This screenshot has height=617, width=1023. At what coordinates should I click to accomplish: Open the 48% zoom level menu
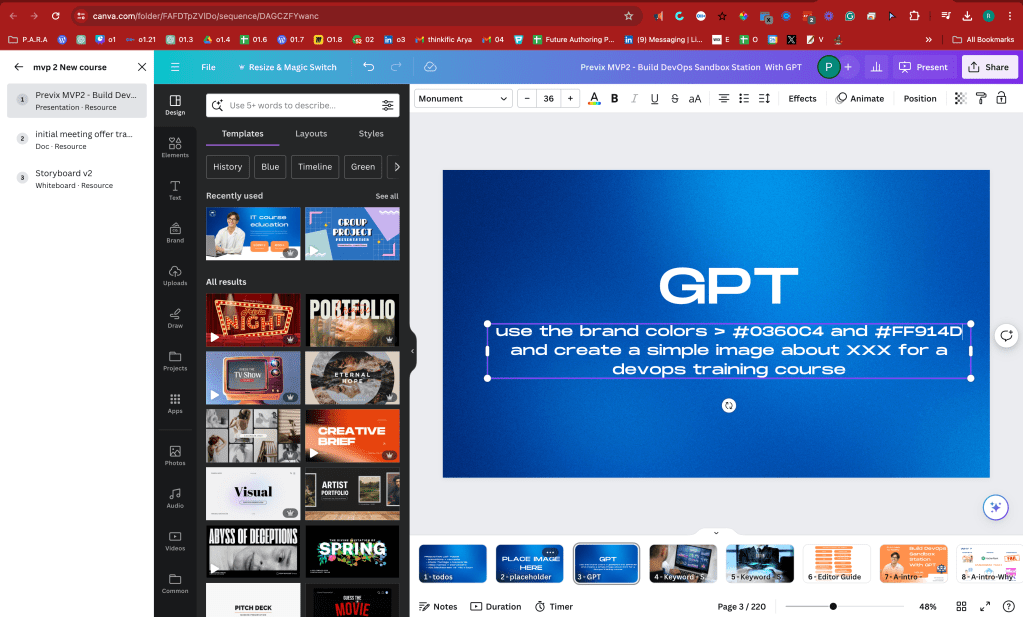pyautogui.click(x=927, y=607)
